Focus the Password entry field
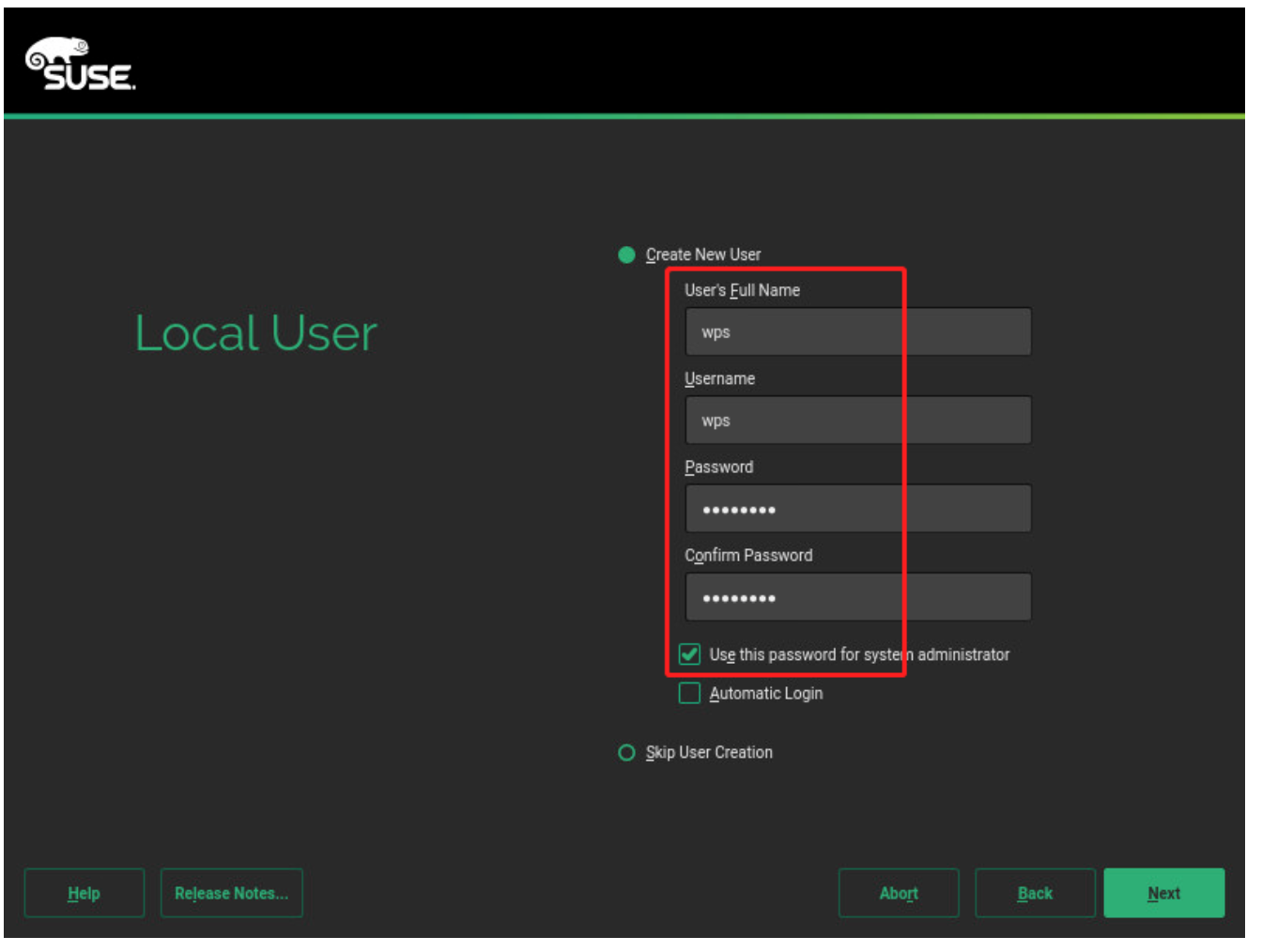 pyautogui.click(x=857, y=509)
